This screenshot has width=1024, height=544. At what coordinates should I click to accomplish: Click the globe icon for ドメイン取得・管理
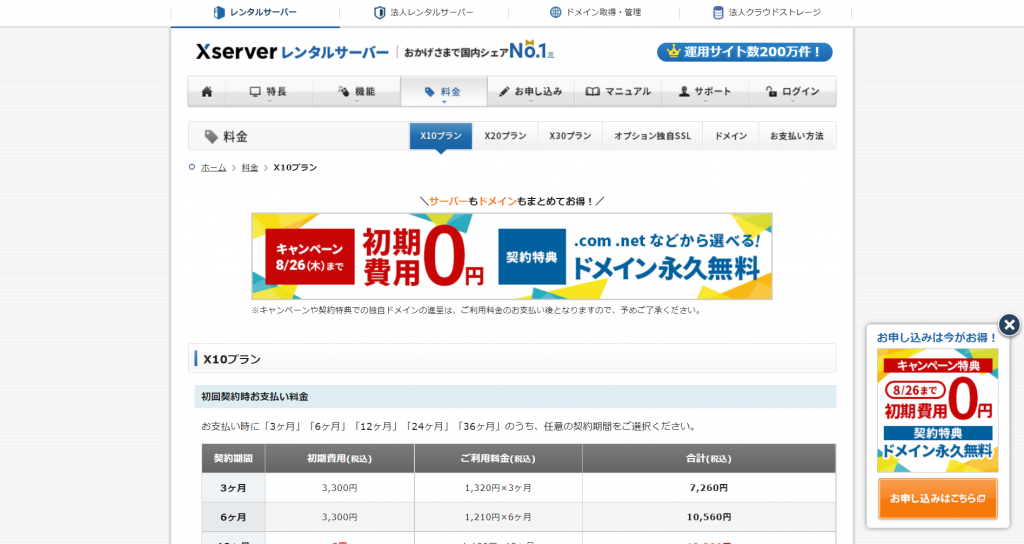point(555,12)
